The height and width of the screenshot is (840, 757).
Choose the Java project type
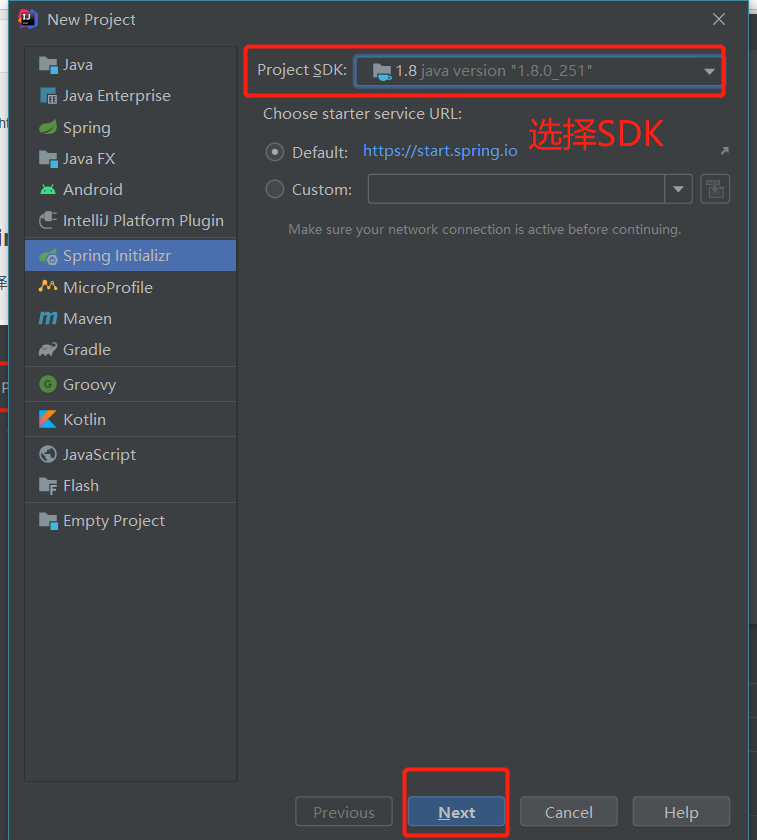click(x=131, y=65)
